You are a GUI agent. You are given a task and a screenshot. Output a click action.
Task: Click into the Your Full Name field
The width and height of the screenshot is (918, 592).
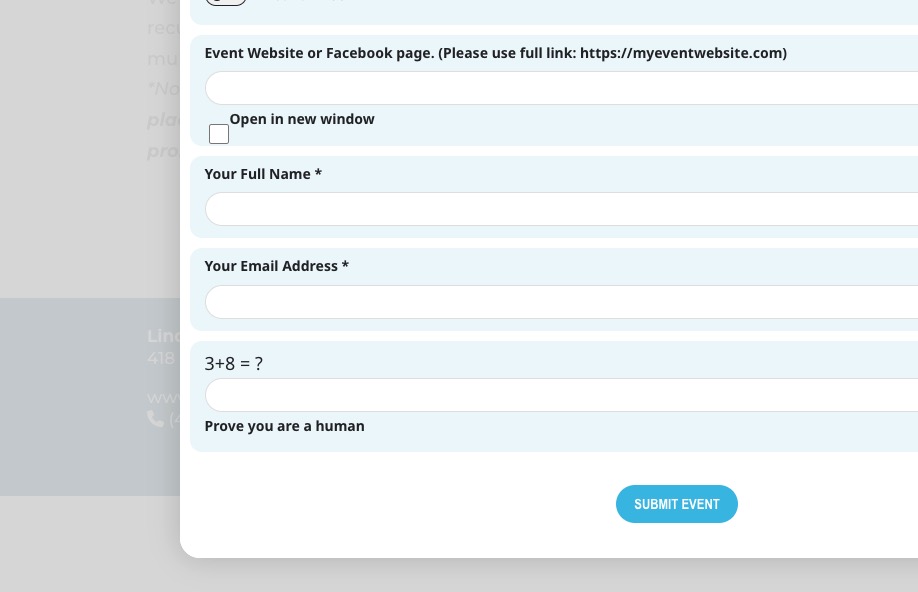tap(560, 209)
